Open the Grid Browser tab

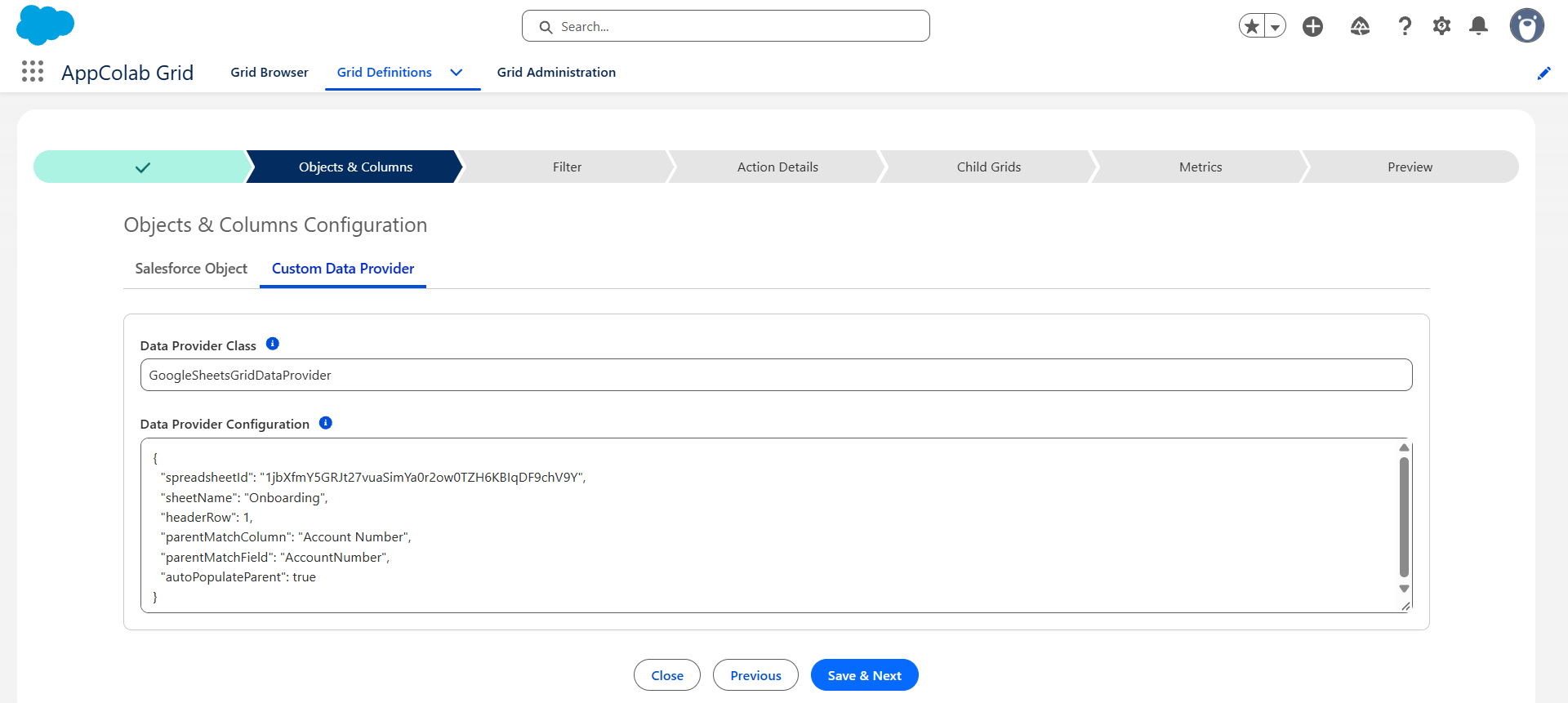click(x=269, y=72)
